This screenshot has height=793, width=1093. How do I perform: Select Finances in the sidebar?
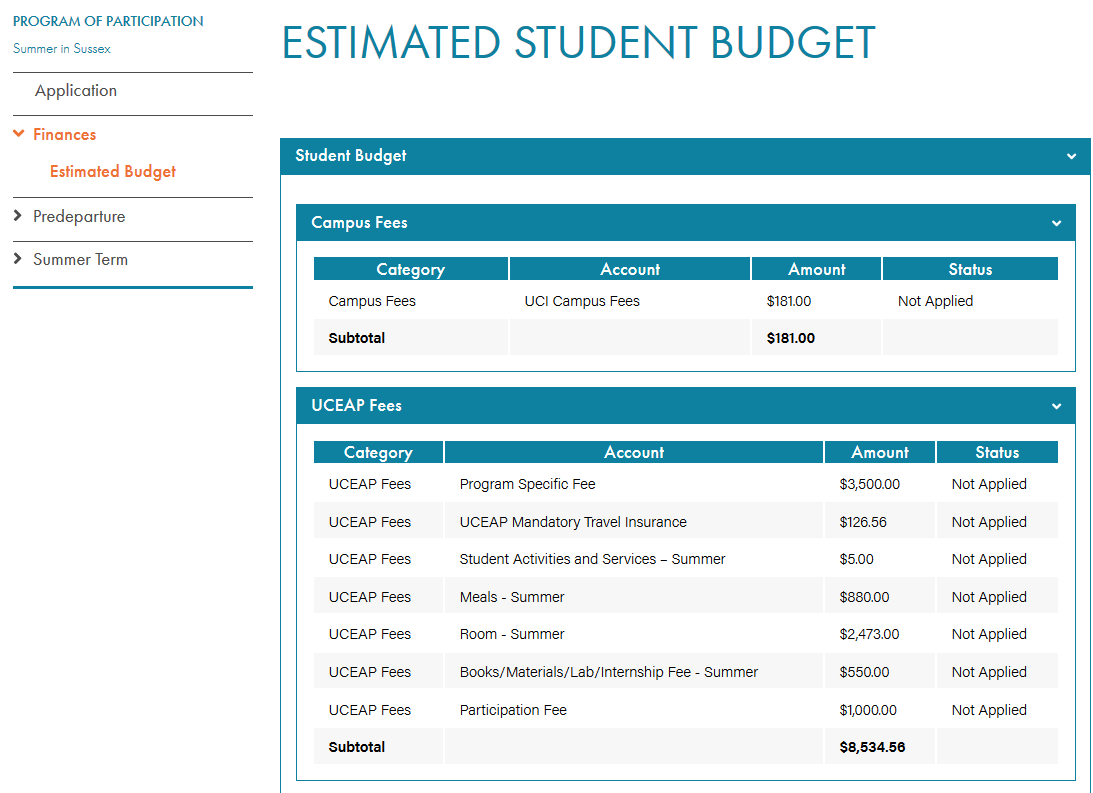pyautogui.click(x=65, y=134)
